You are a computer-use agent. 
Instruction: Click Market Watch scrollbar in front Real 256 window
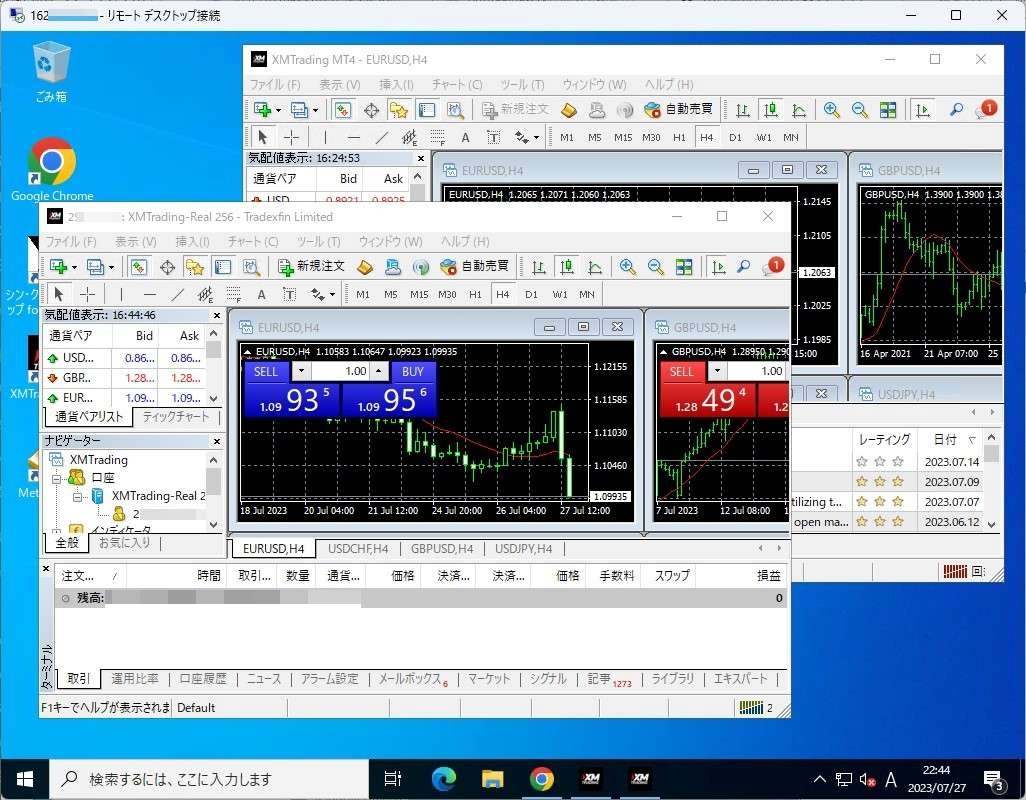(213, 366)
